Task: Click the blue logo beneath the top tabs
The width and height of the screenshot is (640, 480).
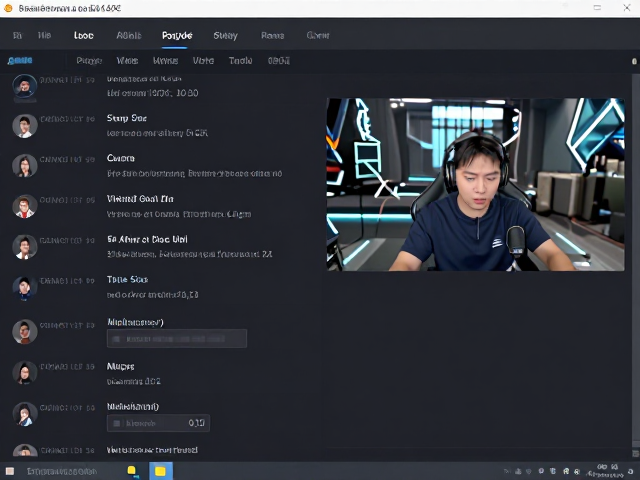Action: (20, 61)
